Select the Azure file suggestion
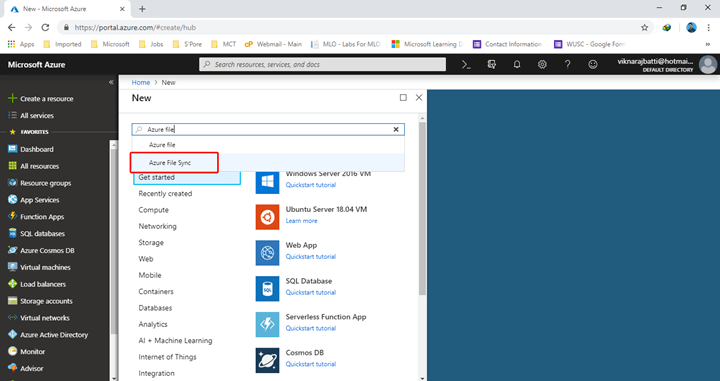The width and height of the screenshot is (720, 381). (x=268, y=145)
